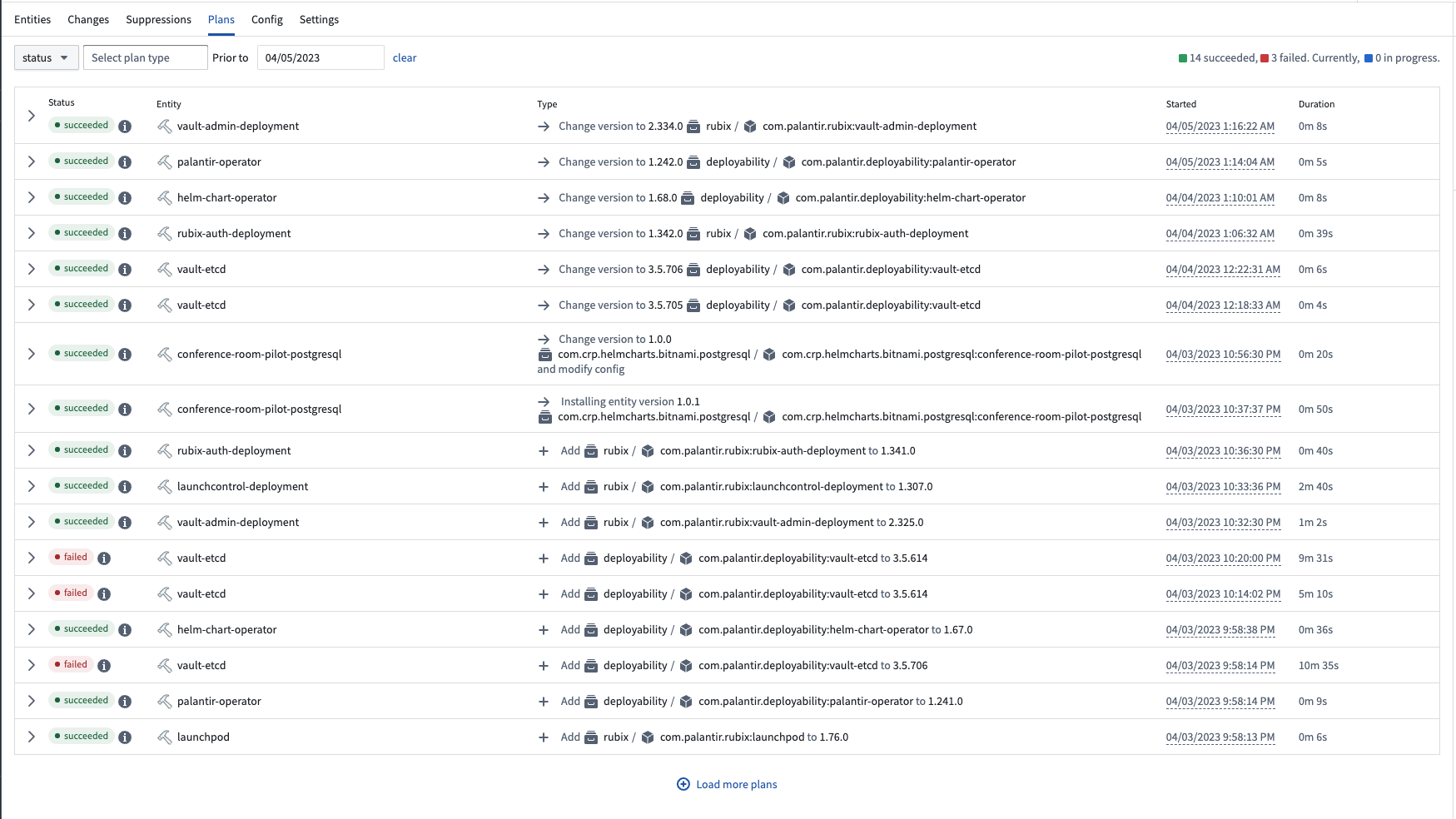1456x819 pixels.
Task: Open the status filter dropdown
Action: click(47, 57)
